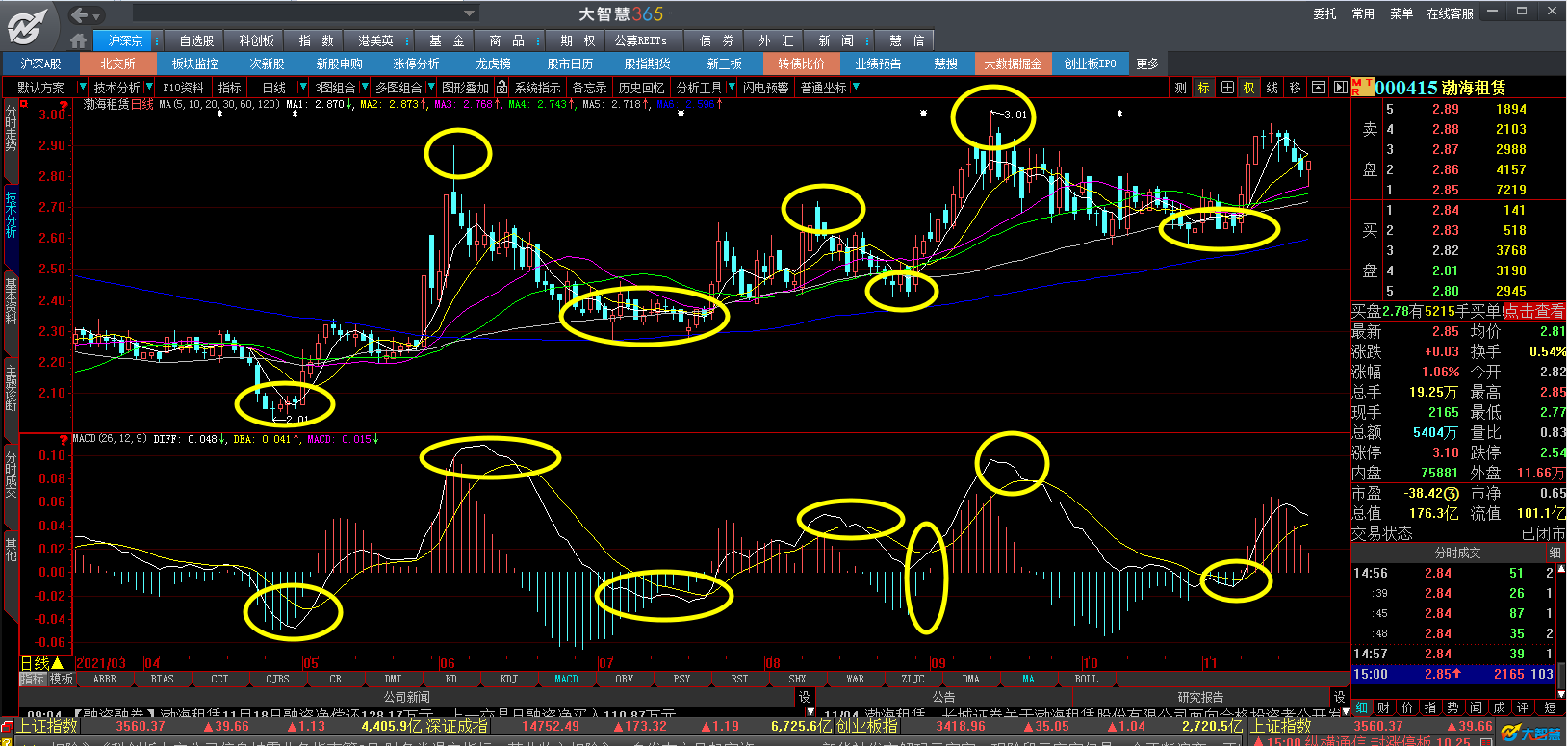This screenshot has width=1568, height=746.
Task: Click the 创业板指 ticker in the status bar
Action: (867, 727)
